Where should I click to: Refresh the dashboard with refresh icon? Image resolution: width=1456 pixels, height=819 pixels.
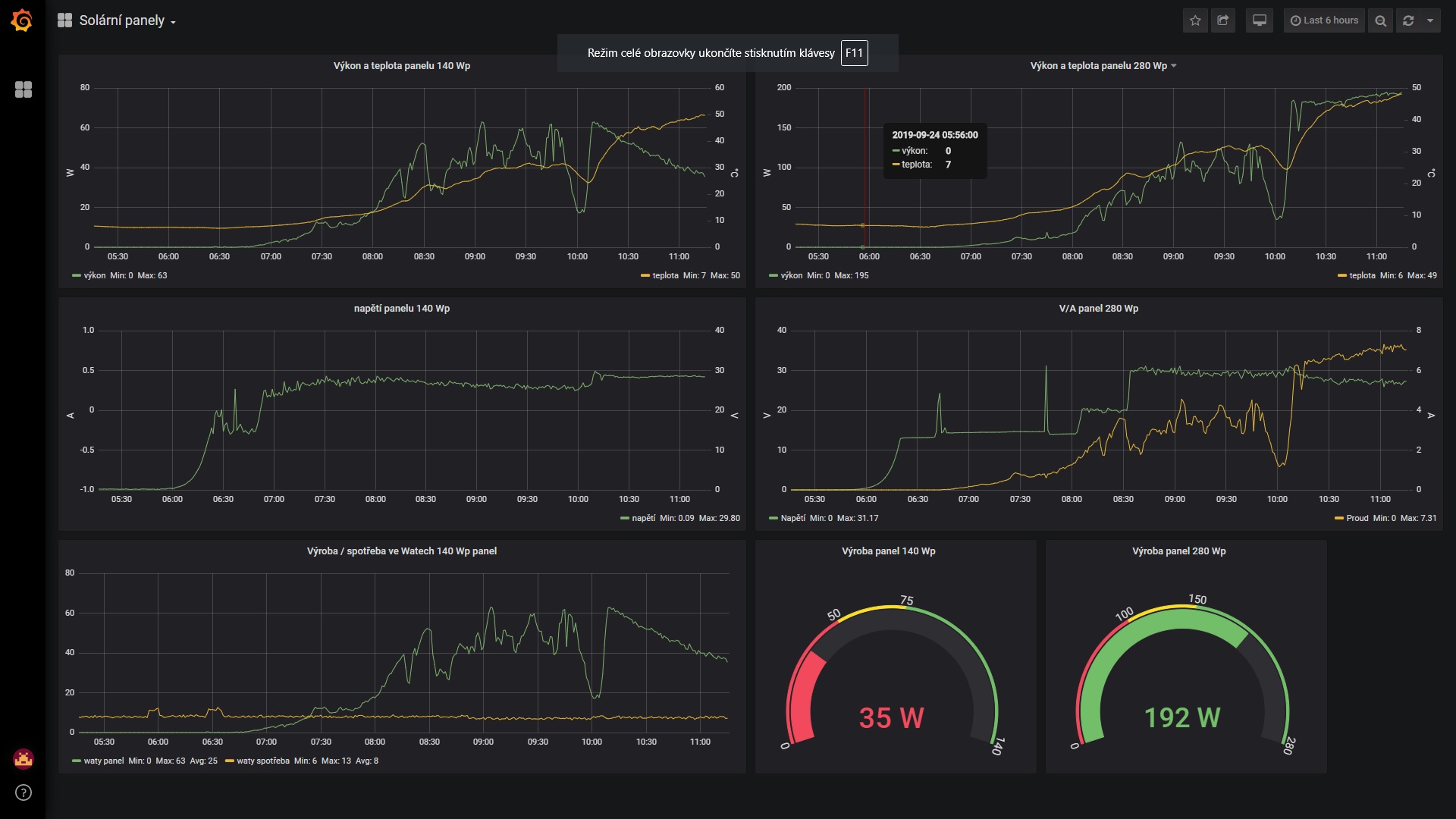pyautogui.click(x=1408, y=20)
